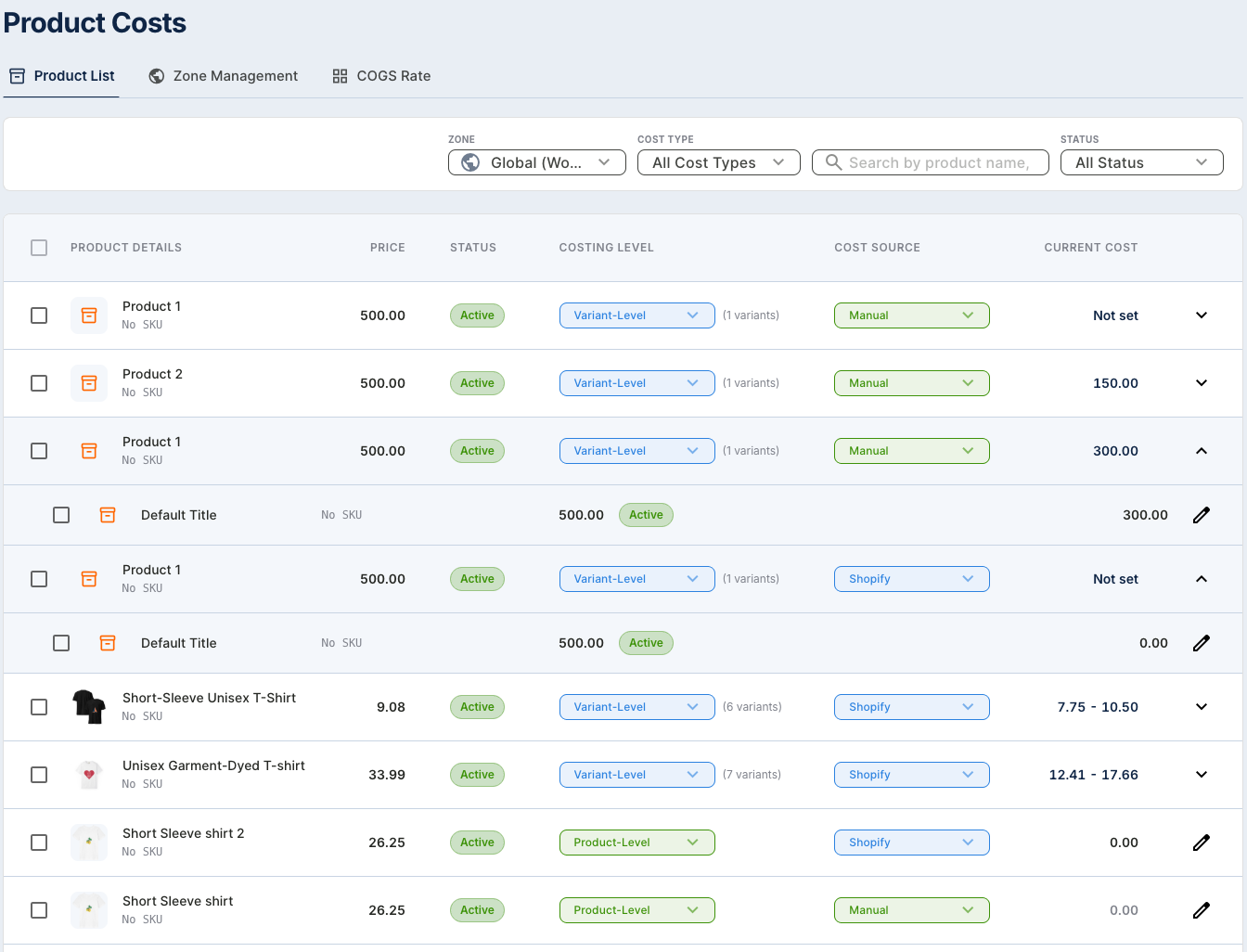Open Manual cost source dropdown for Product 2
1247x952 pixels.
point(912,383)
